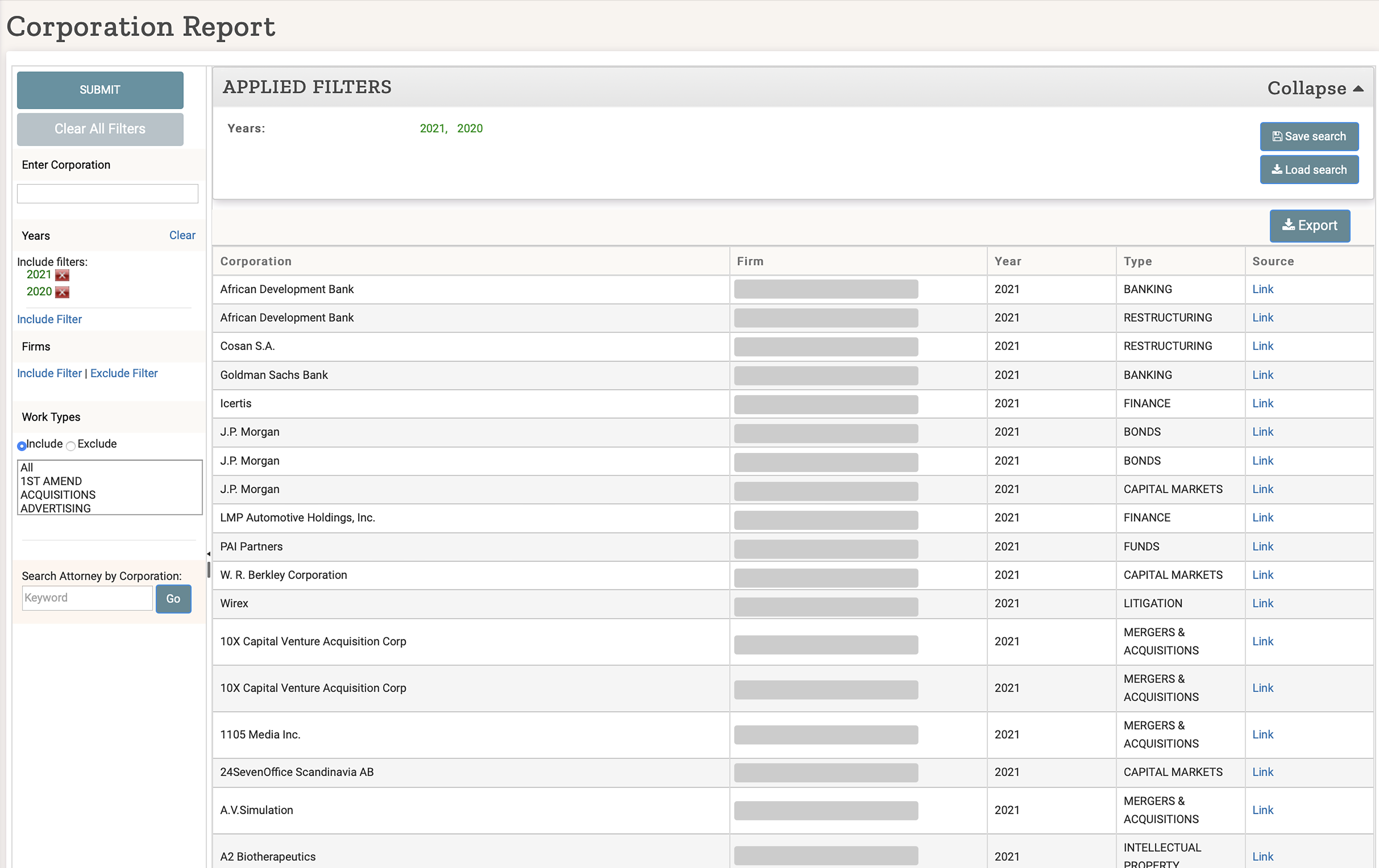
Task: Click 2020 in Applied Filters years
Action: [470, 128]
